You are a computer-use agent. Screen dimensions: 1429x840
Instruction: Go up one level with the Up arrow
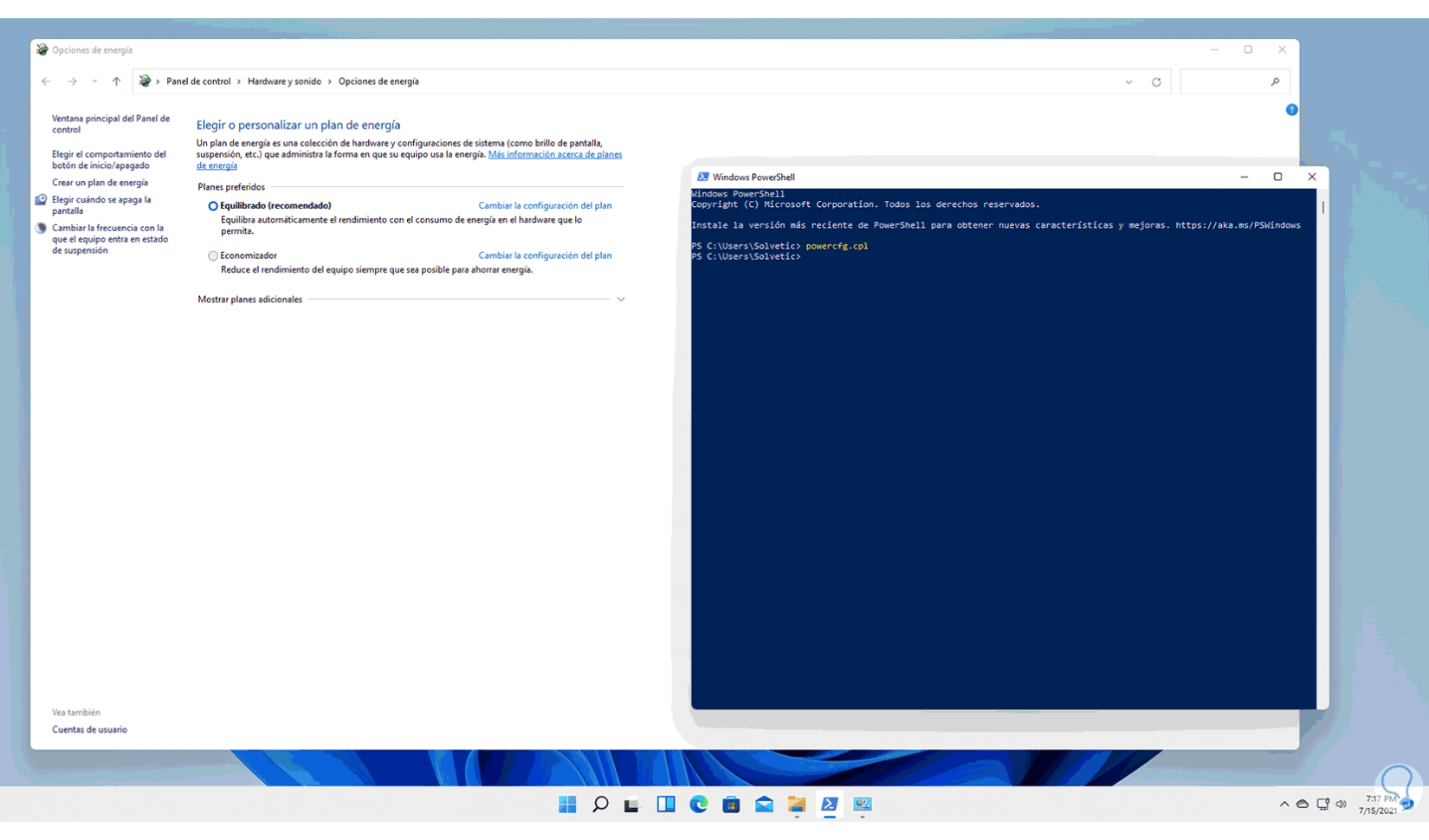pyautogui.click(x=116, y=81)
